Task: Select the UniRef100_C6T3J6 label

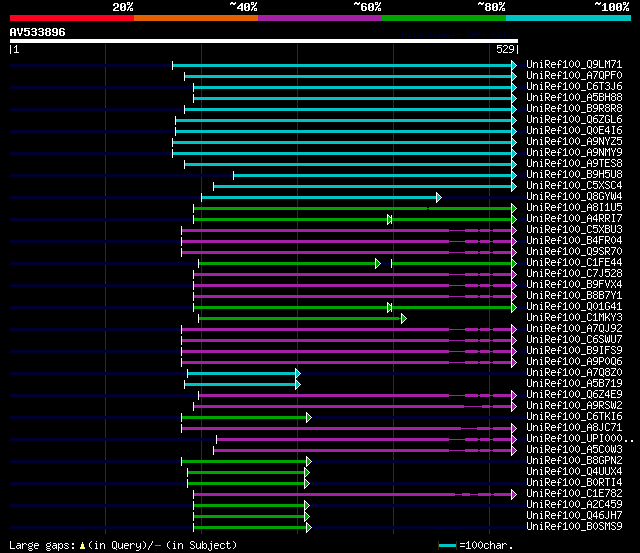Action: click(x=574, y=87)
